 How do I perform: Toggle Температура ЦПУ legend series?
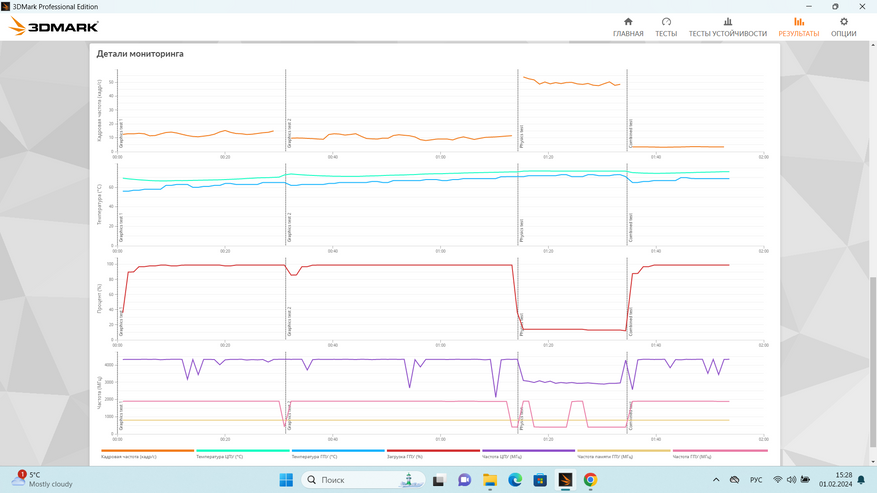219,456
